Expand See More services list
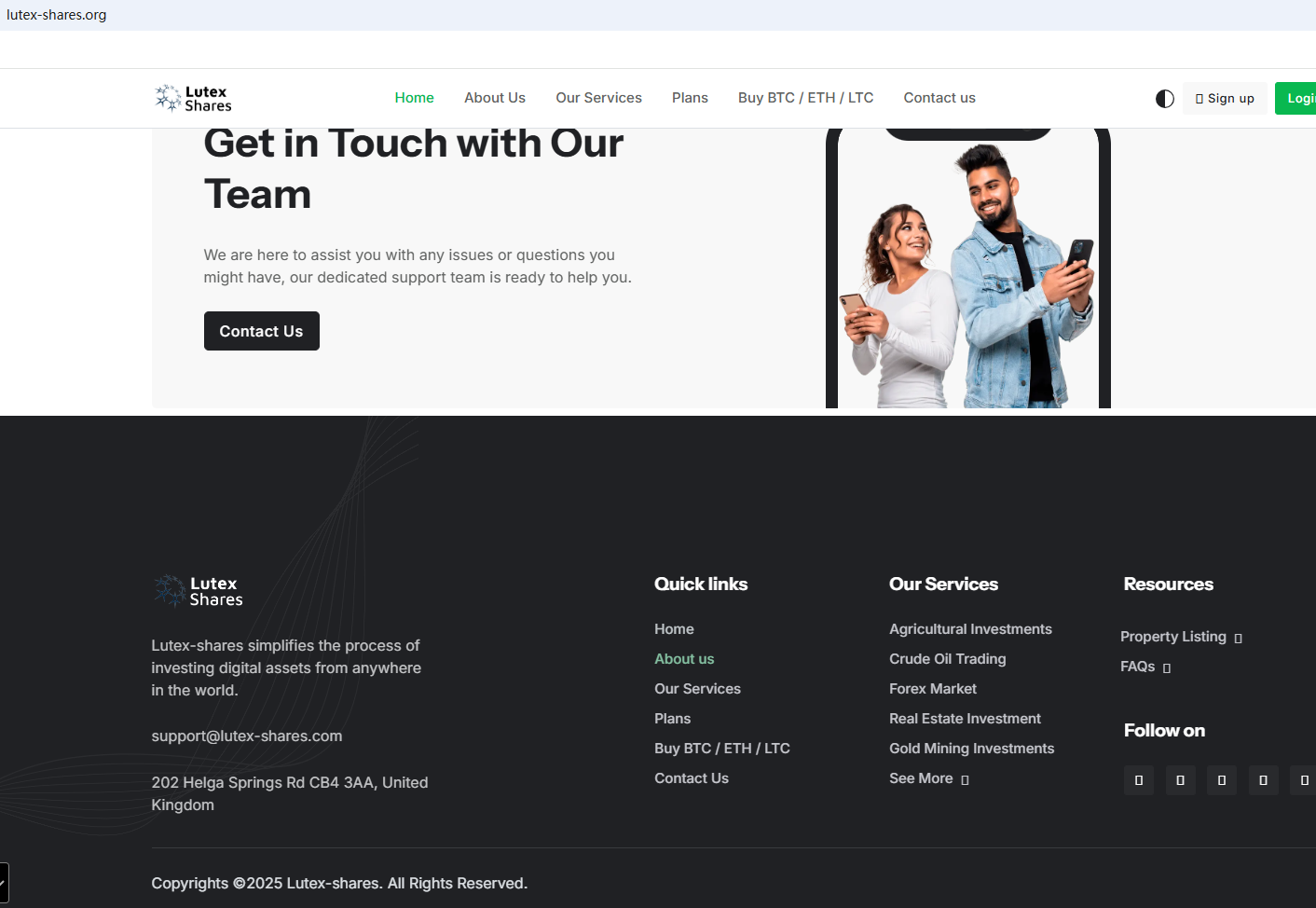 click(928, 778)
